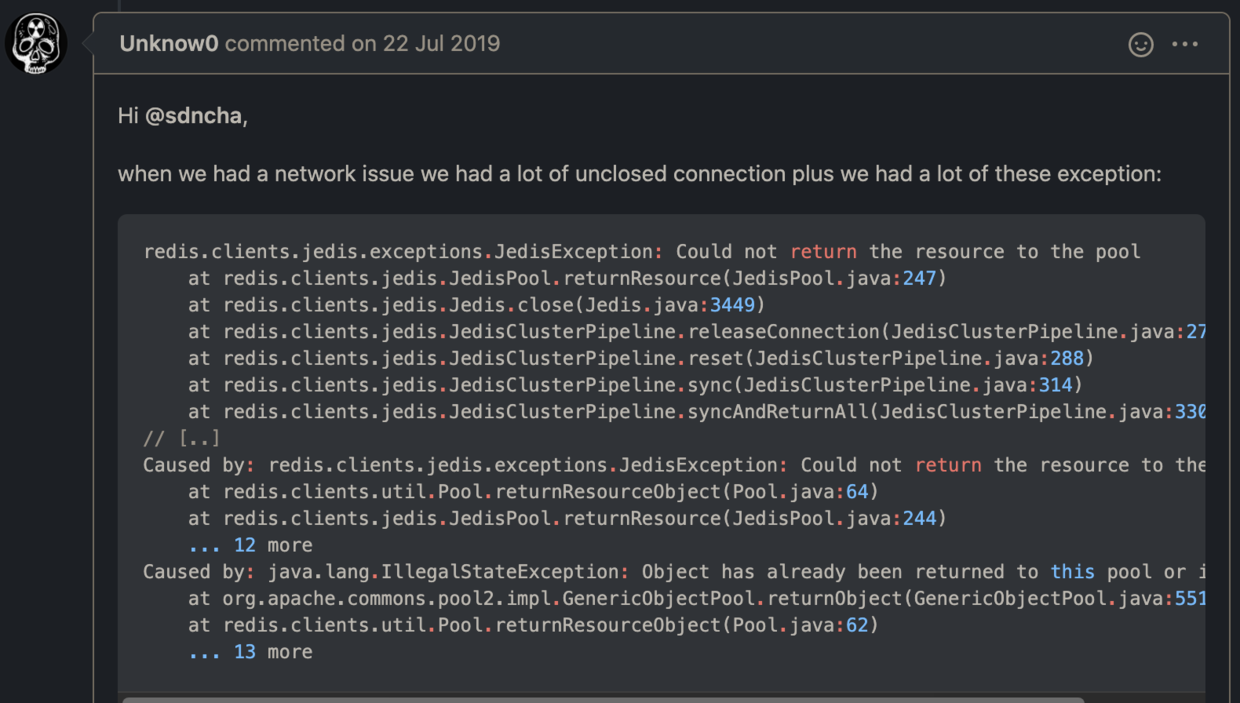Click the skull avatar of Unknow0
The image size is (1240, 703).
36,44
